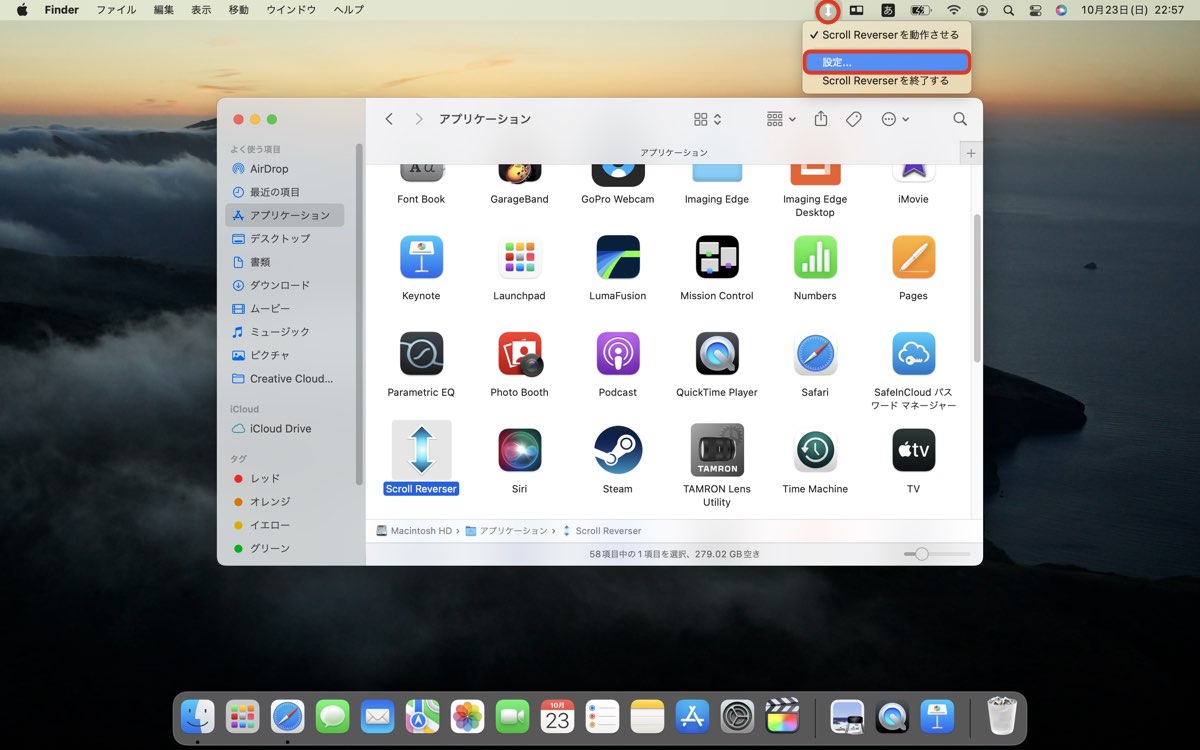Open the ellipsis More options dropdown
1200x750 pixels.
pos(895,118)
